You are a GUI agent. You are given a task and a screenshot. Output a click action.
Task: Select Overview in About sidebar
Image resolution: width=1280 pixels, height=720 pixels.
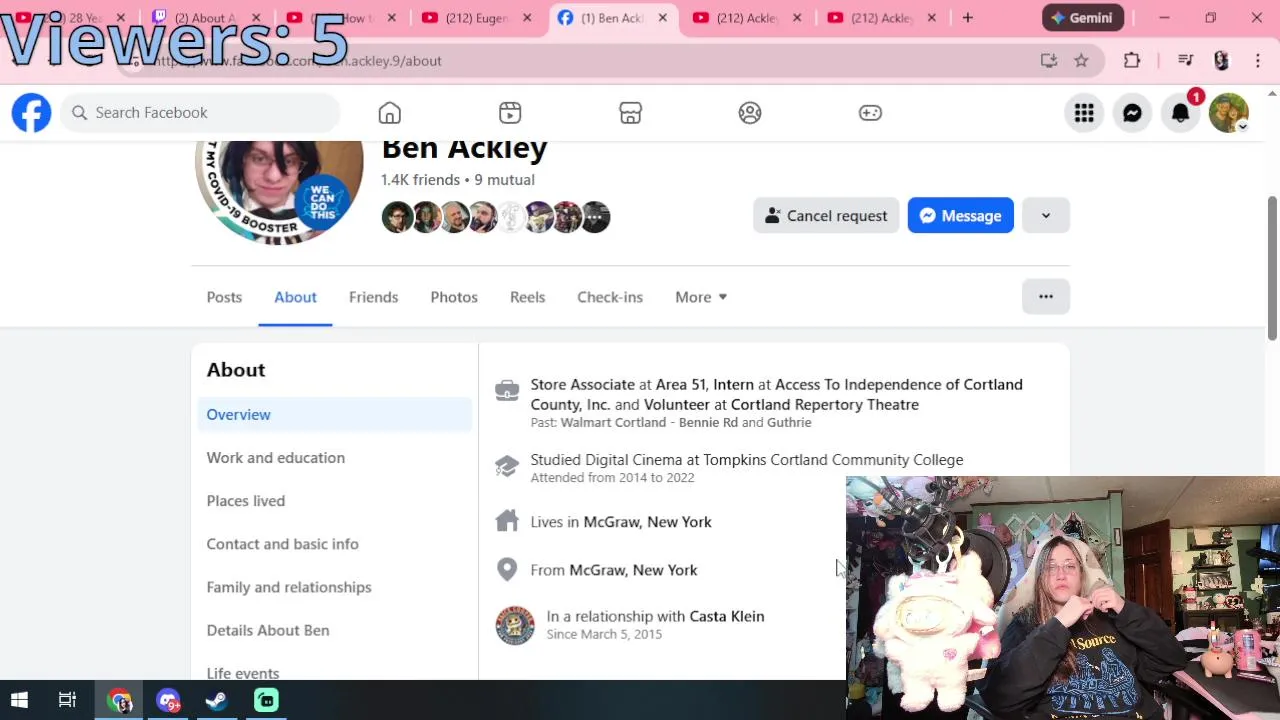click(335, 414)
